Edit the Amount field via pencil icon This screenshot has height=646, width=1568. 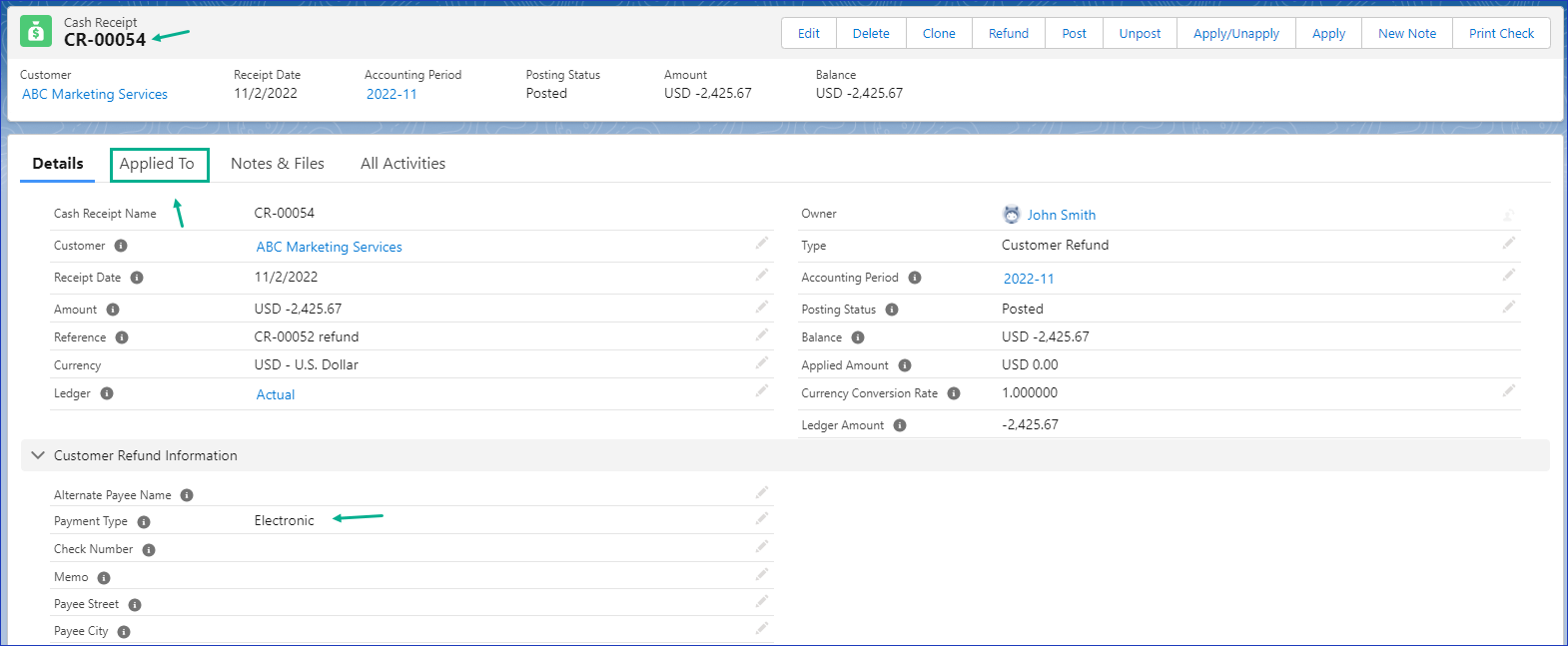tap(762, 307)
